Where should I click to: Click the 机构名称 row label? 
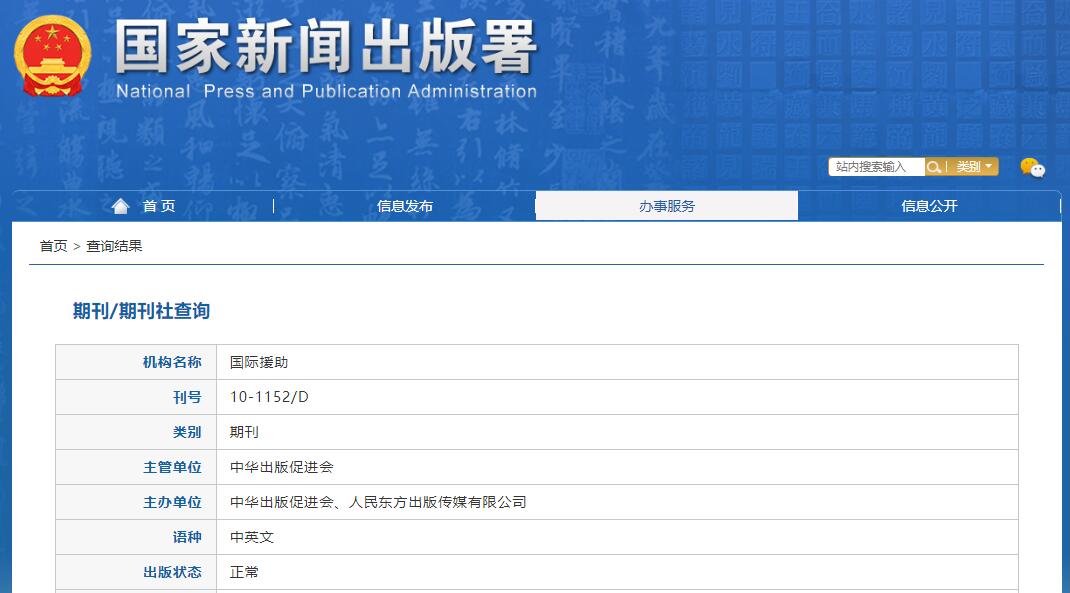tap(172, 362)
